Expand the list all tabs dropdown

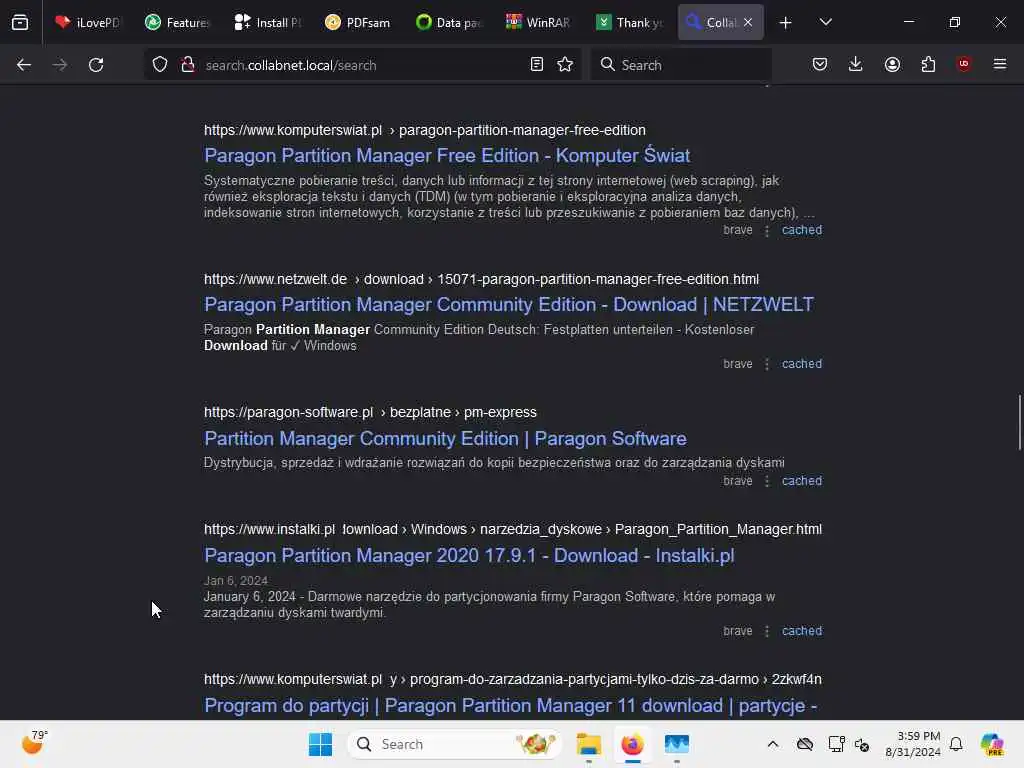click(x=825, y=23)
